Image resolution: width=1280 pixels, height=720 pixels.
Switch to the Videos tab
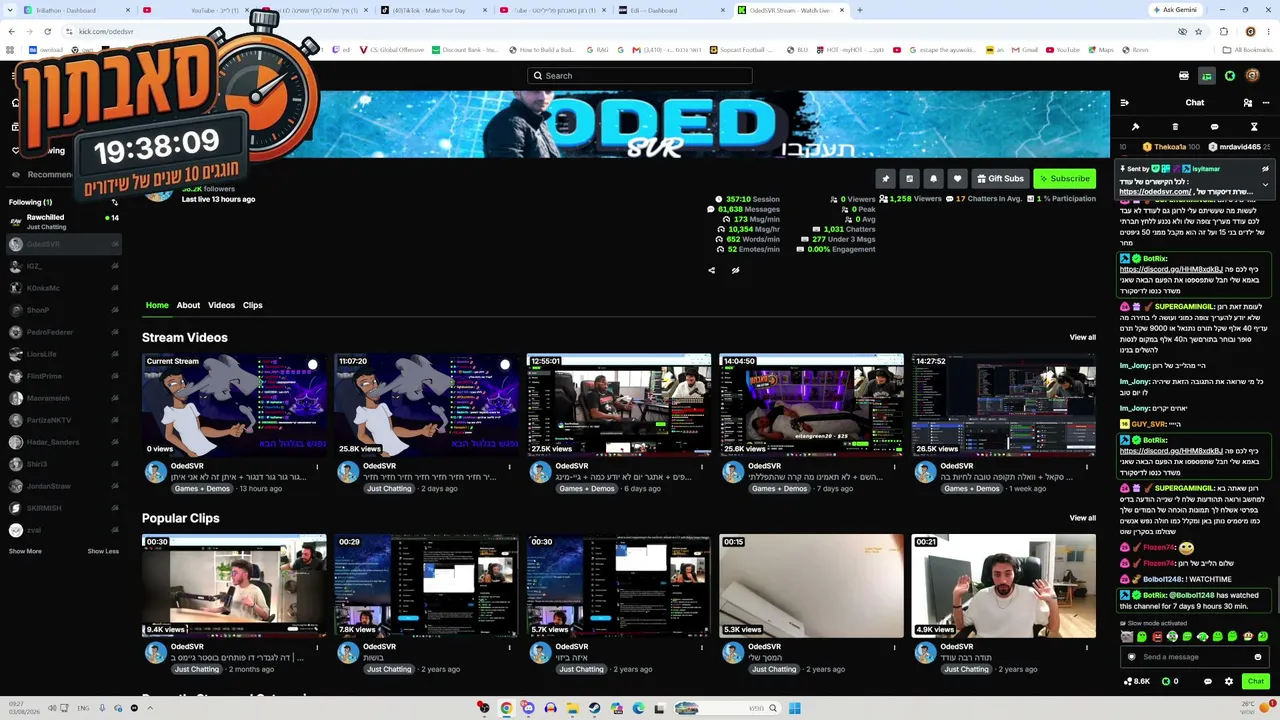[221, 305]
